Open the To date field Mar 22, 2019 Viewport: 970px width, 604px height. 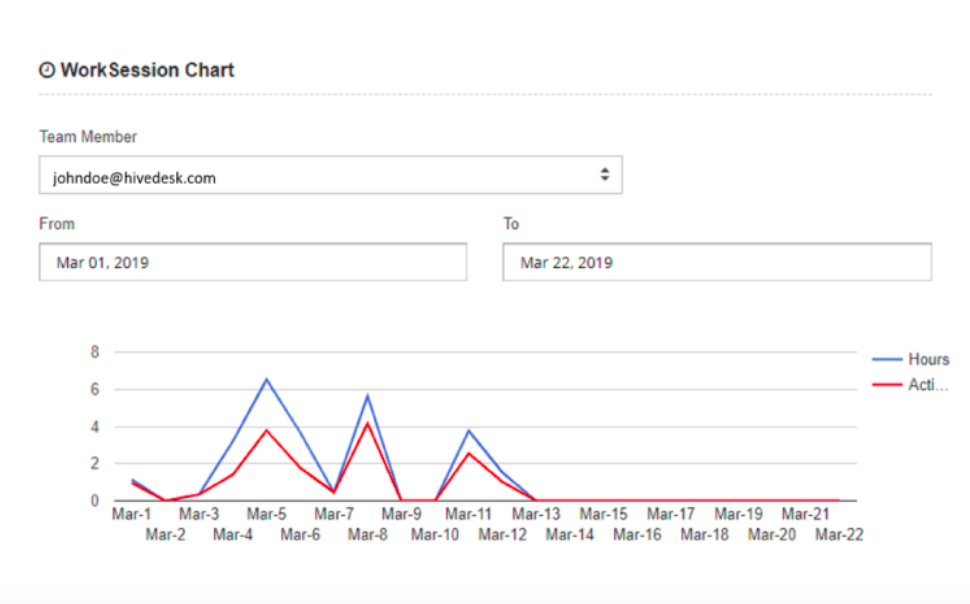pos(717,262)
